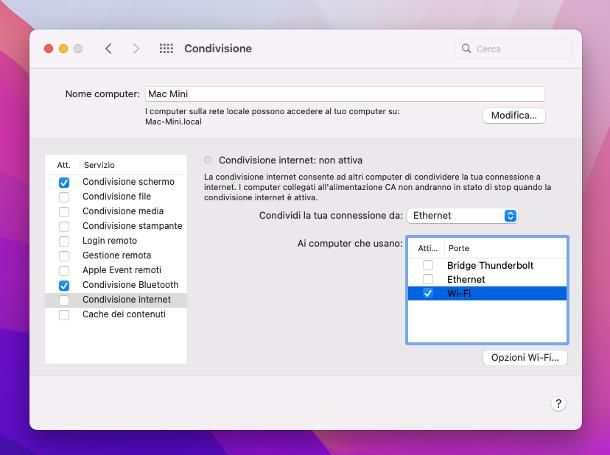The image size is (610, 455).
Task: Turn on Condivisione internet checkbox
Action: [x=64, y=300]
